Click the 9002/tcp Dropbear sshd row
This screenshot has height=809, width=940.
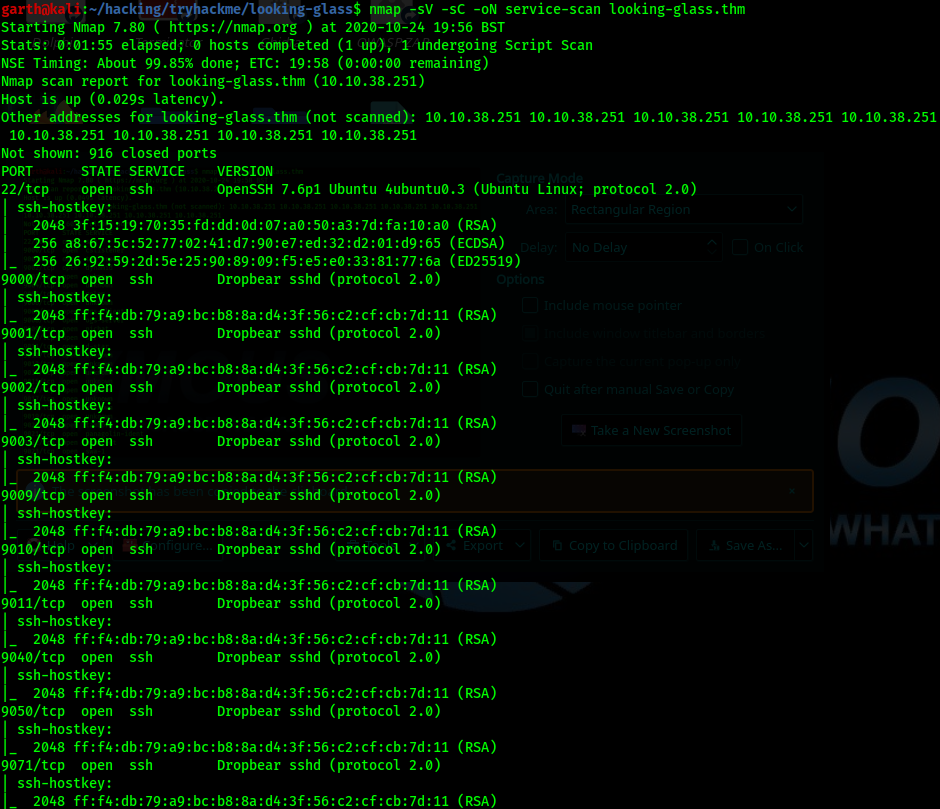(221, 387)
